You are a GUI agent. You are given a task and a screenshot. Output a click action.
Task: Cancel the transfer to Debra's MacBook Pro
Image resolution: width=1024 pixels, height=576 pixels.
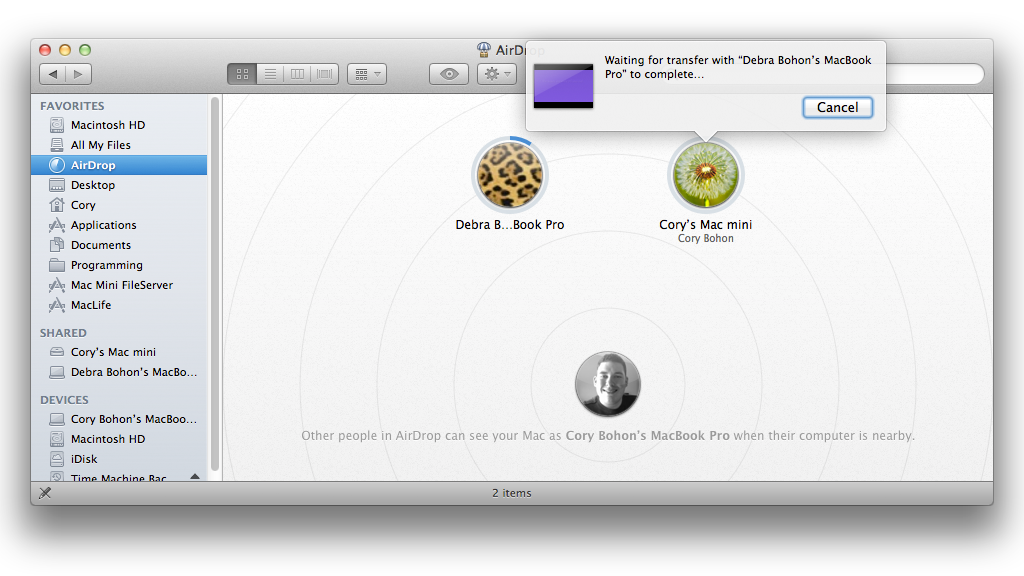tap(837, 107)
